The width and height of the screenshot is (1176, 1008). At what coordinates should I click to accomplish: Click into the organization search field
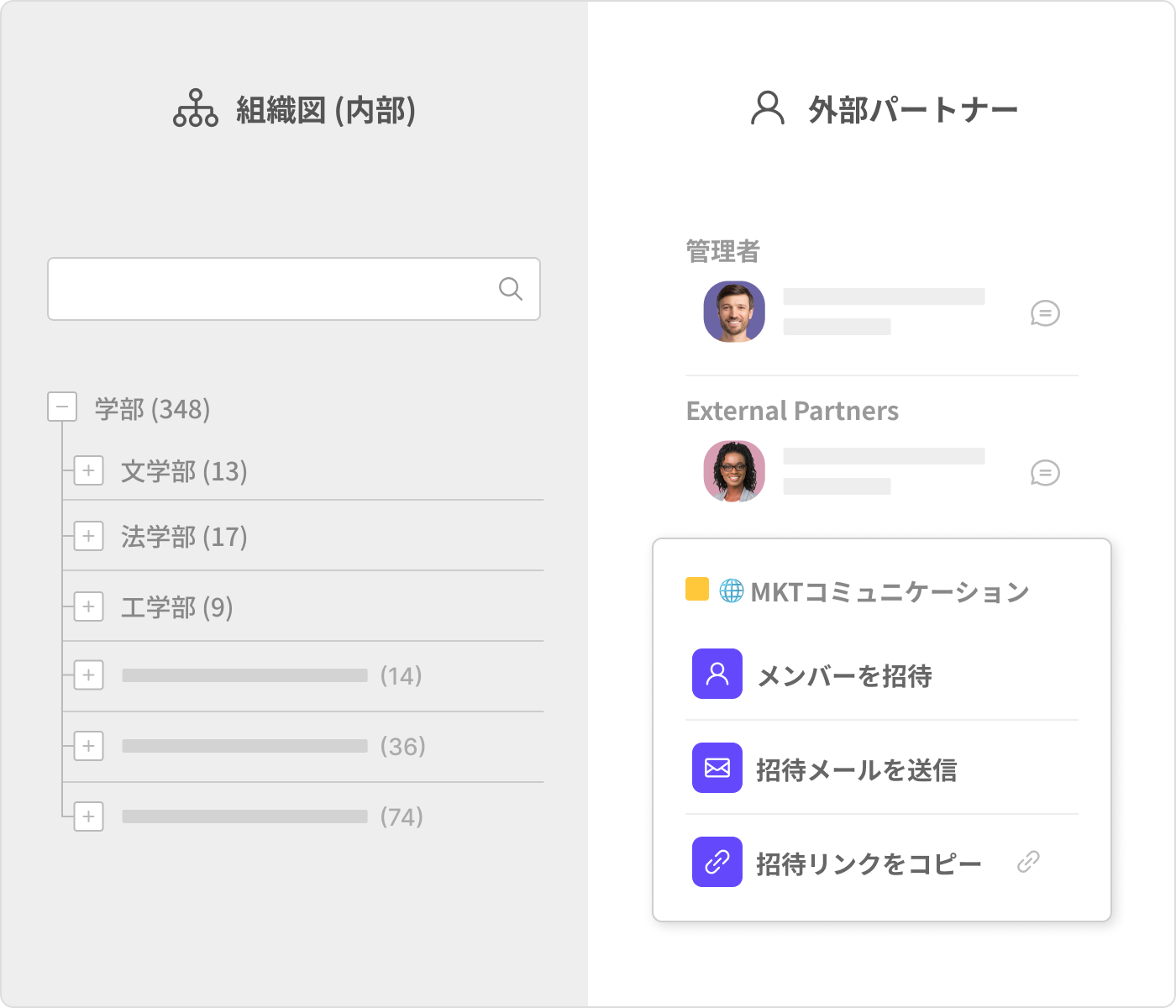(x=269, y=289)
